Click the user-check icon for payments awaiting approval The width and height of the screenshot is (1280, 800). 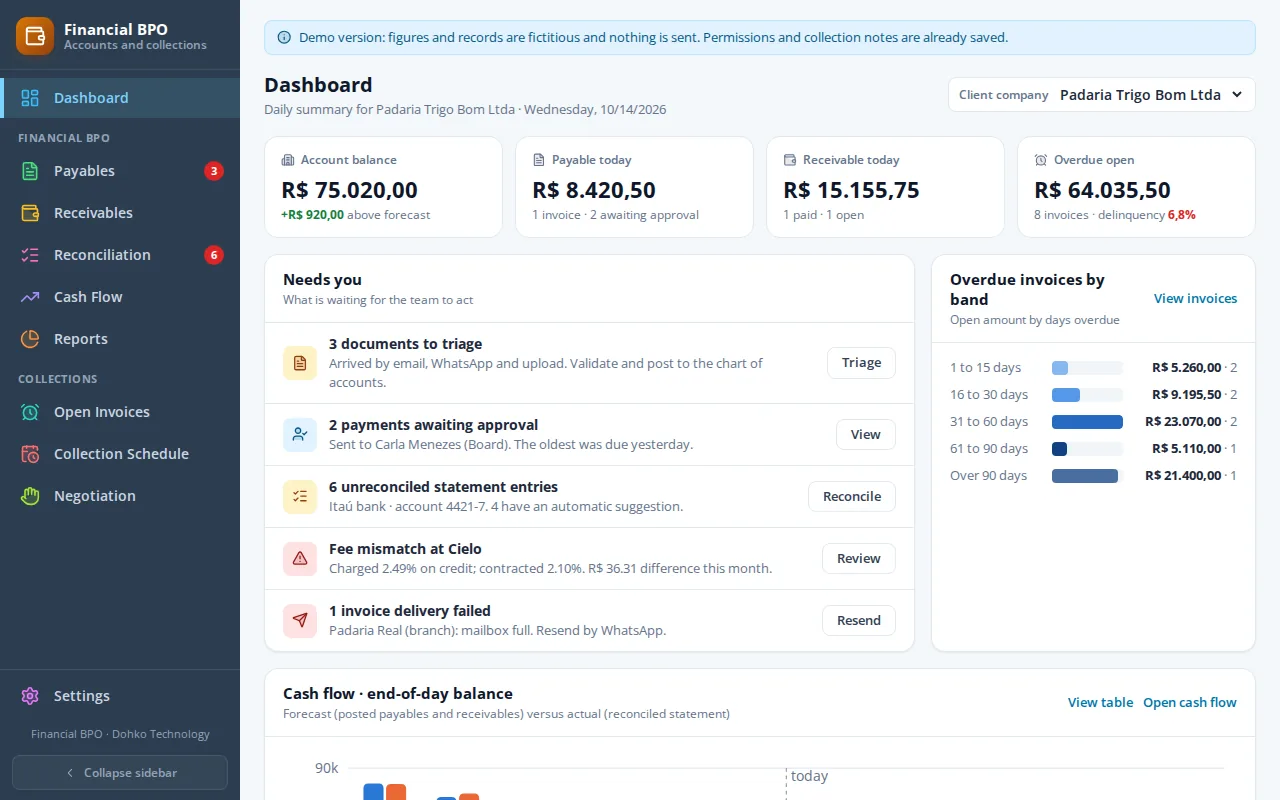point(300,435)
